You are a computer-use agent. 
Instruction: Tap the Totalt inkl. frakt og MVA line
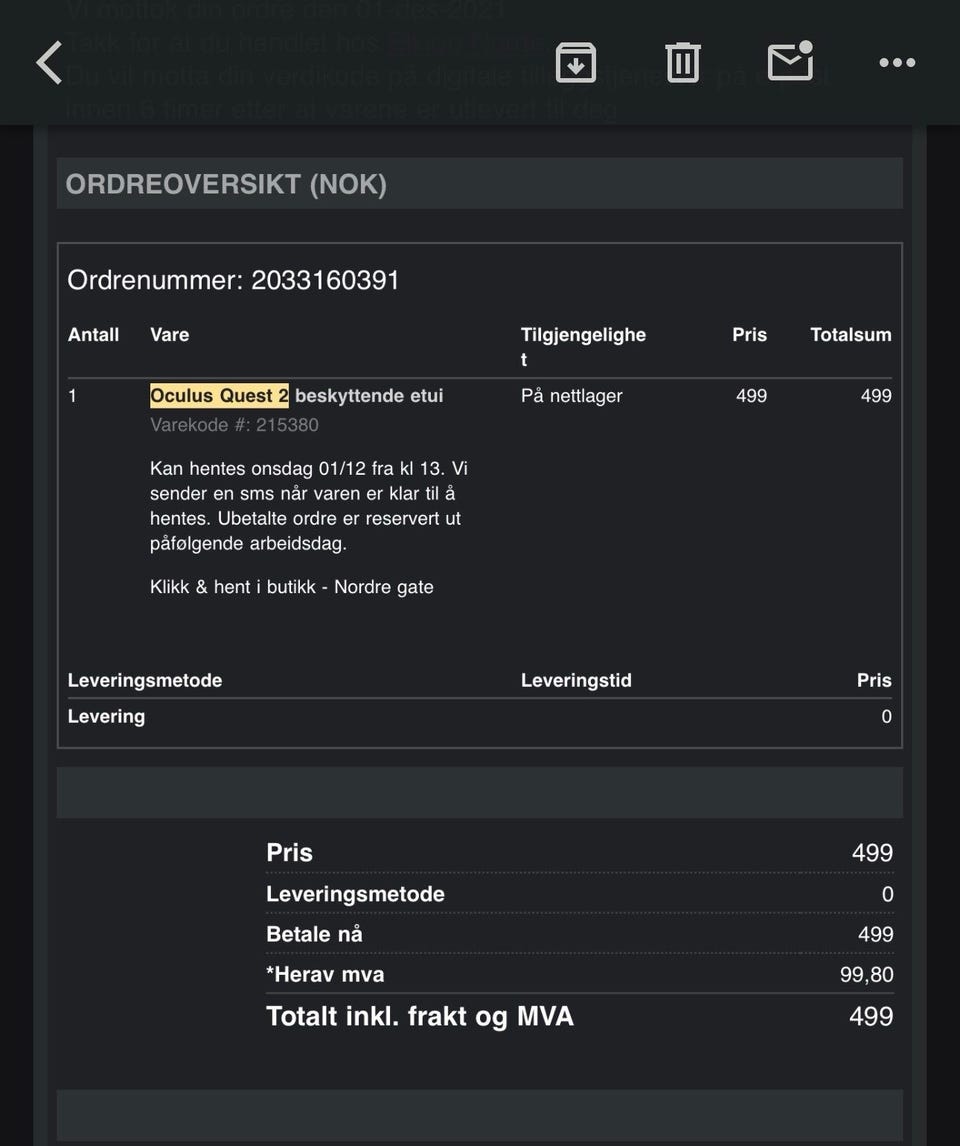point(579,1016)
